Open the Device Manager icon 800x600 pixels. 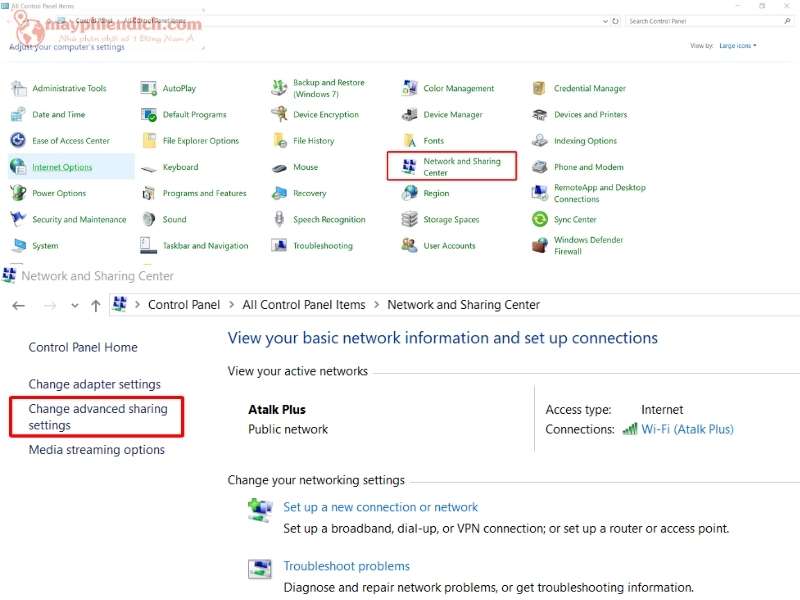pyautogui.click(x=409, y=115)
